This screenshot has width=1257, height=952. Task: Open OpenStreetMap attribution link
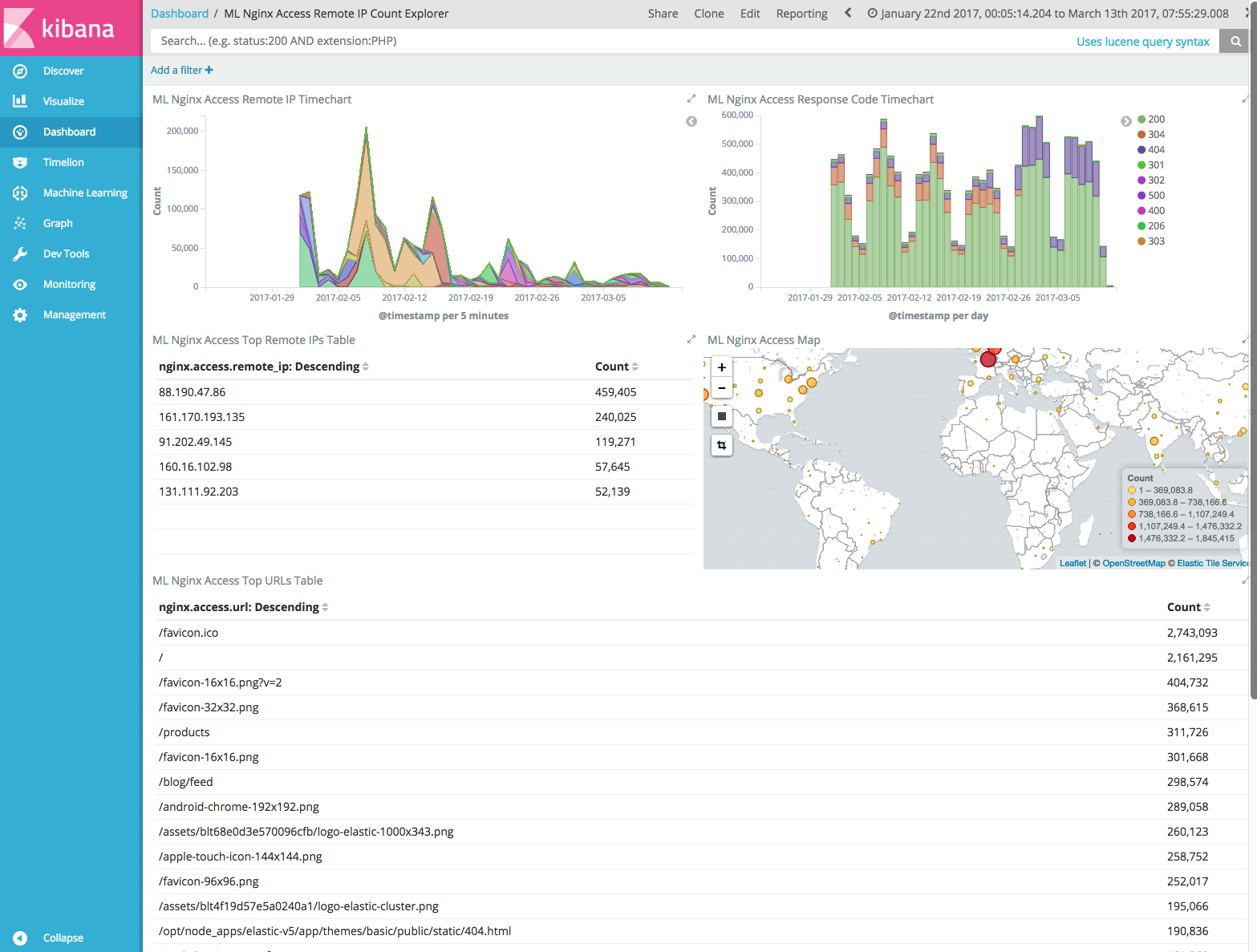coord(1133,563)
